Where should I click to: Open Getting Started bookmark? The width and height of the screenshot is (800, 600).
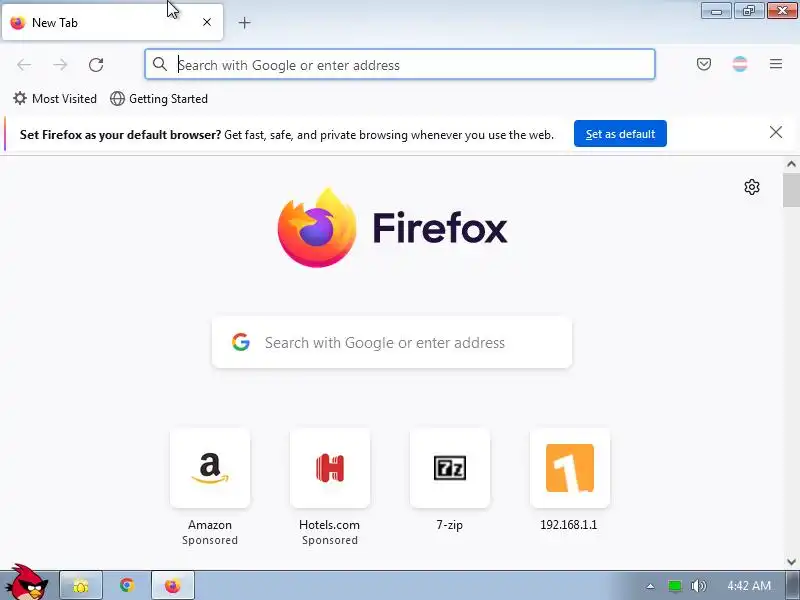[x=159, y=98]
